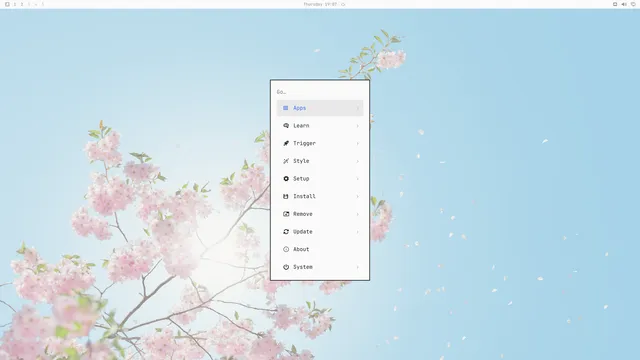Click the System label text
This screenshot has height=360, width=640.
coord(302,267)
